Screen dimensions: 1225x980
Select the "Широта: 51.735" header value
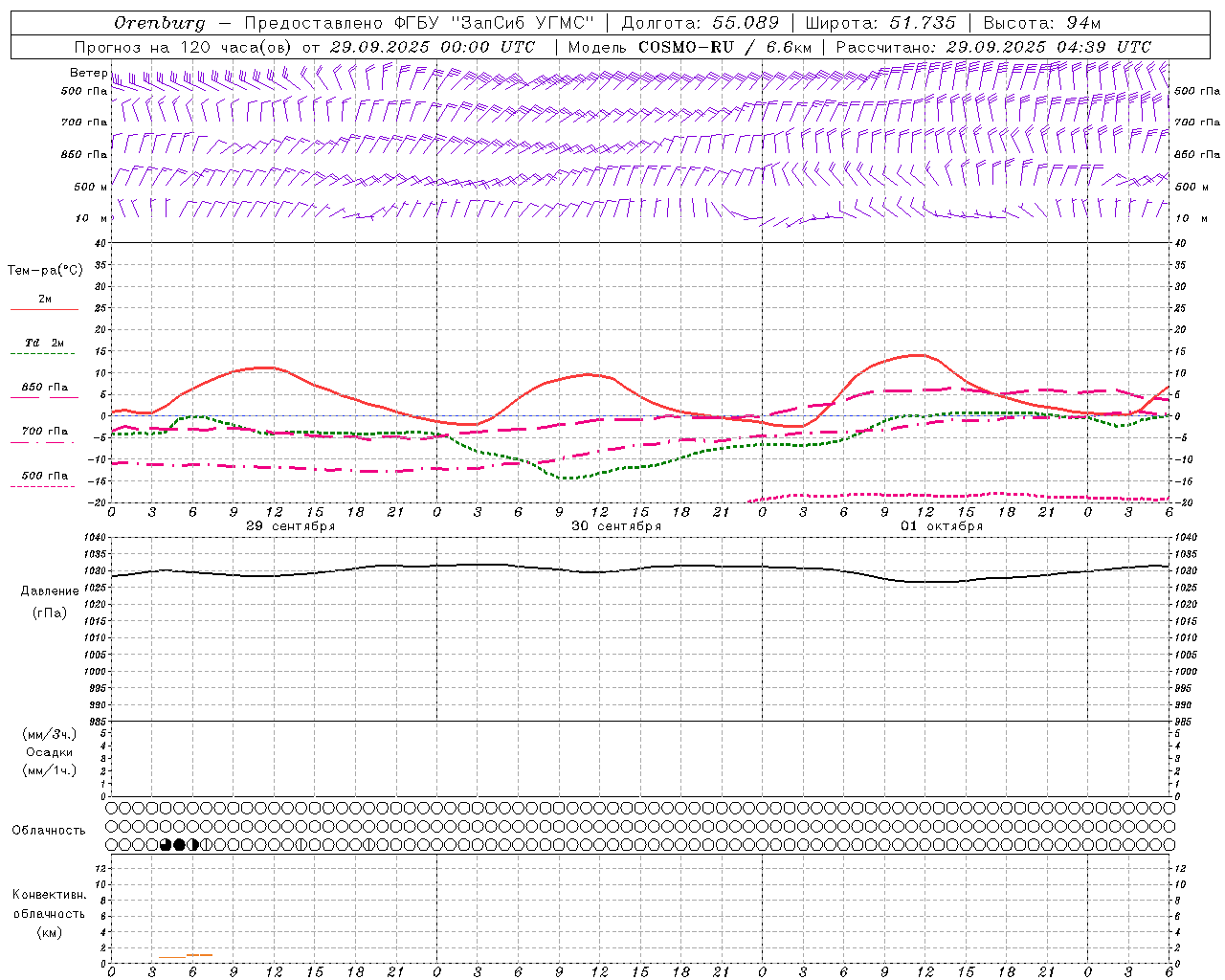pos(880,23)
